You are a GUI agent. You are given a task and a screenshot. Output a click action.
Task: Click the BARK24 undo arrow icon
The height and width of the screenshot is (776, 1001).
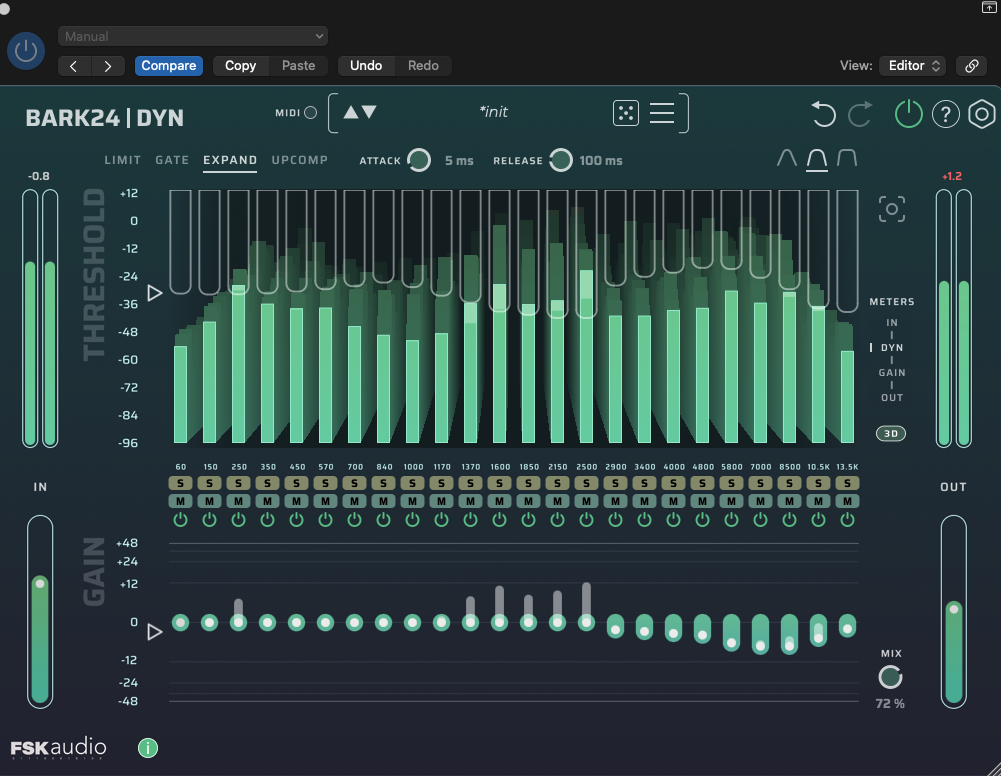pos(823,114)
